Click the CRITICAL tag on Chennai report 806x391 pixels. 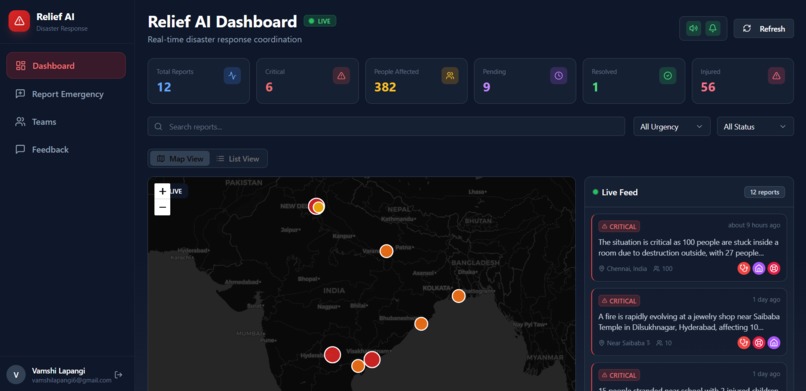pos(619,227)
